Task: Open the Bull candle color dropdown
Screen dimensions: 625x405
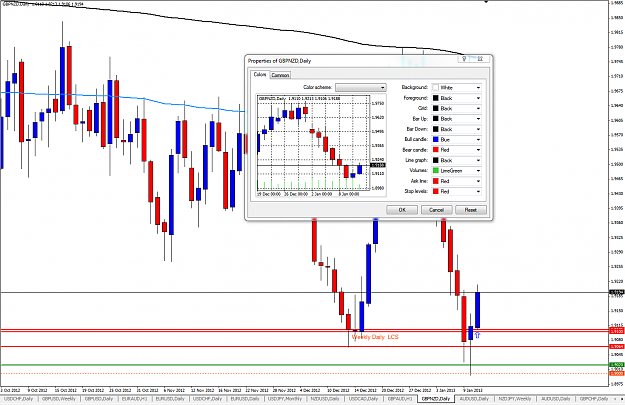Action: click(x=456, y=139)
